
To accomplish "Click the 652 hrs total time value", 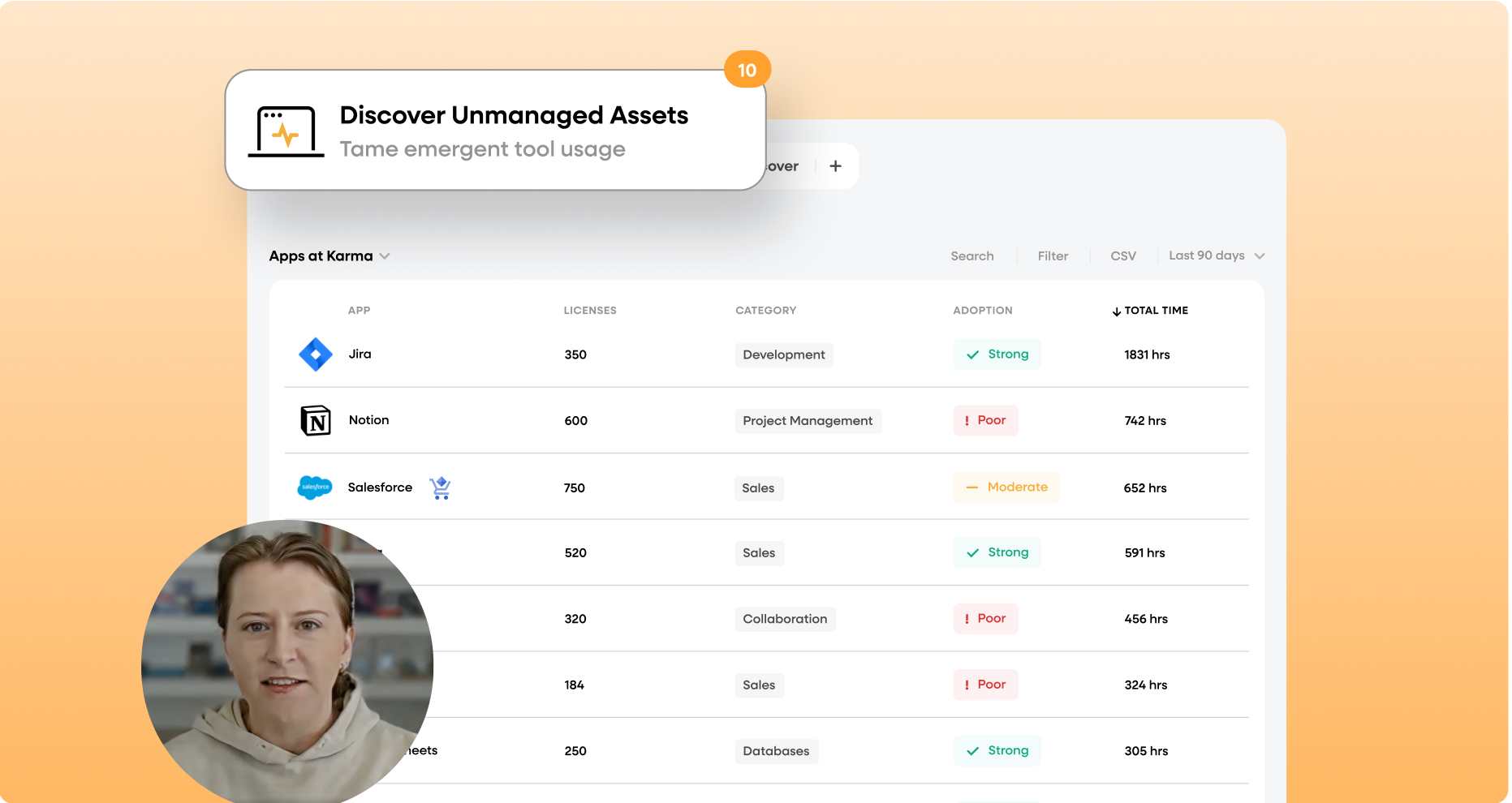I will point(1145,488).
